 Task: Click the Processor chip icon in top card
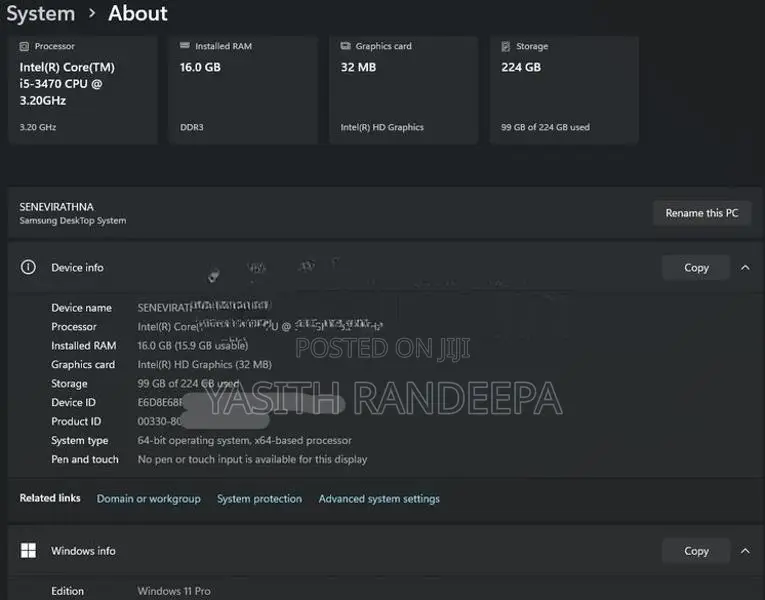coord(24,46)
